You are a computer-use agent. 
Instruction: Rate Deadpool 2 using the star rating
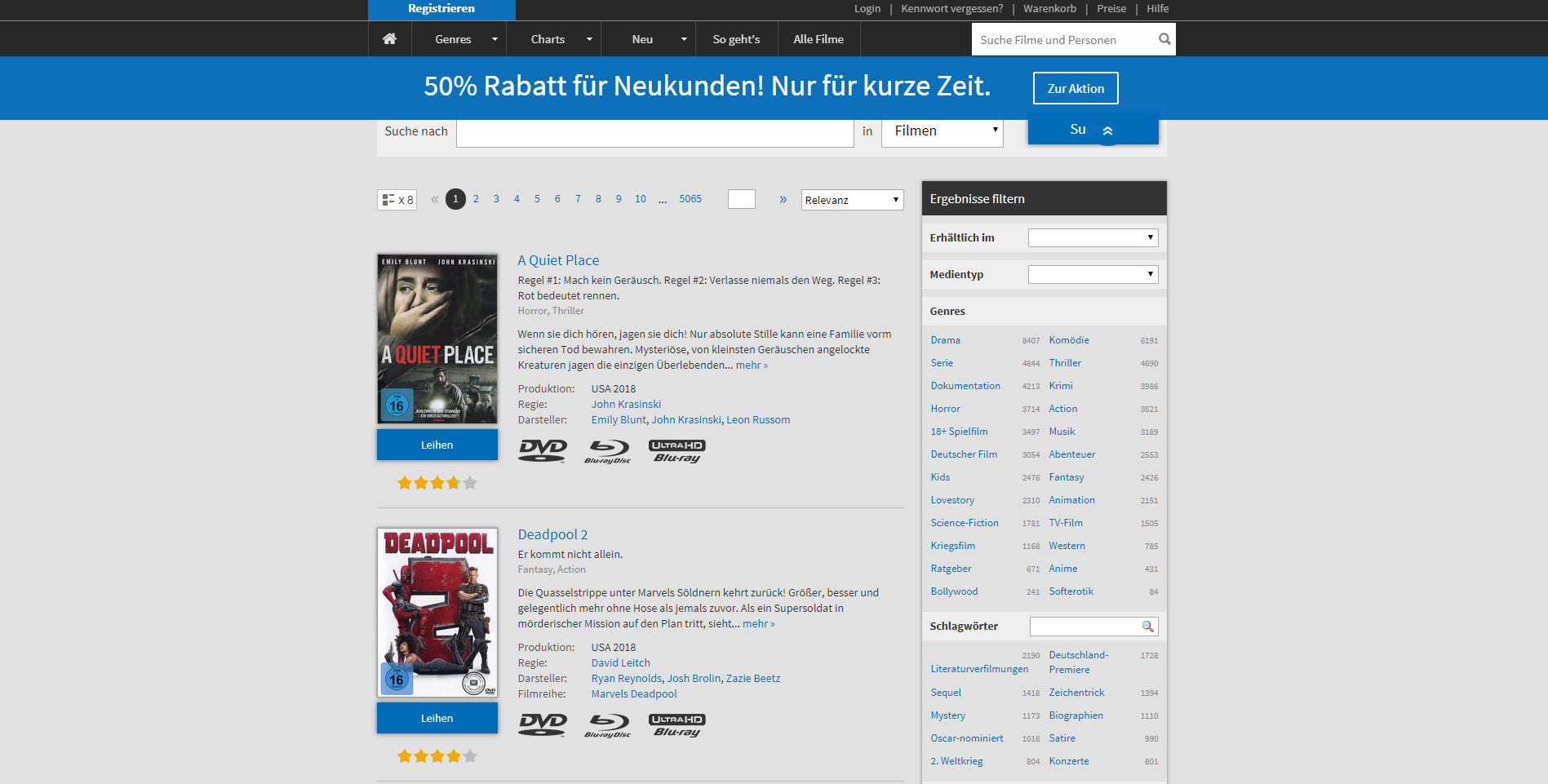[437, 756]
